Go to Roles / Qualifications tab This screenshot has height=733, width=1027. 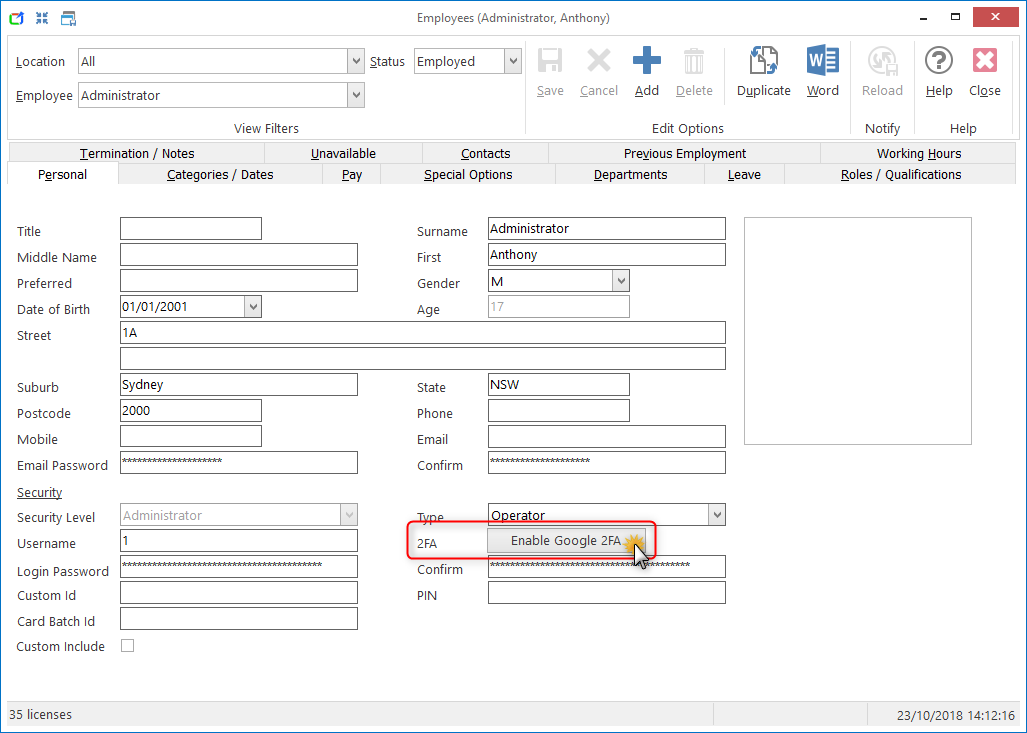pyautogui.click(x=901, y=174)
